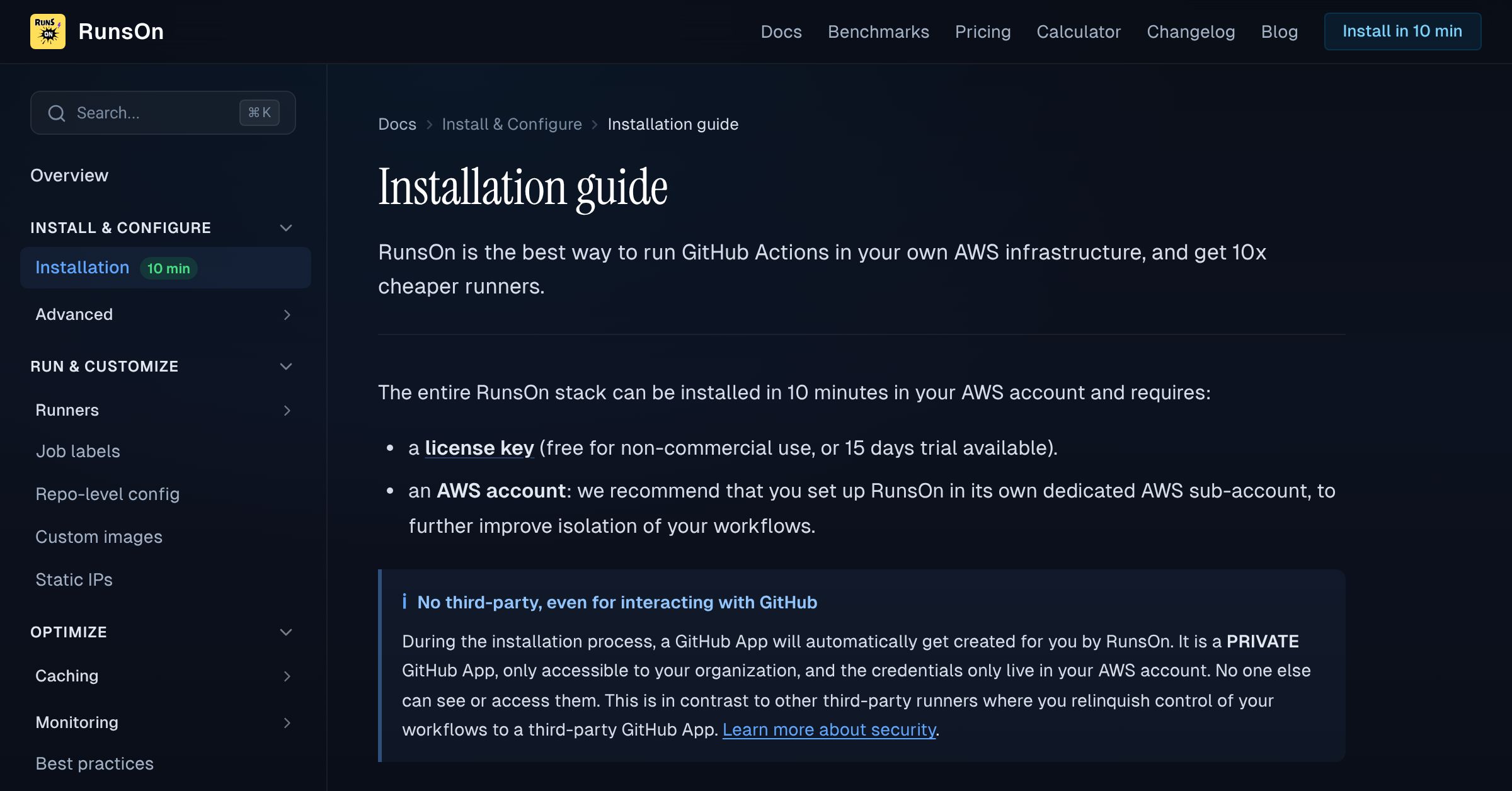Open the Changelog
The height and width of the screenshot is (791, 1512).
[x=1190, y=31]
